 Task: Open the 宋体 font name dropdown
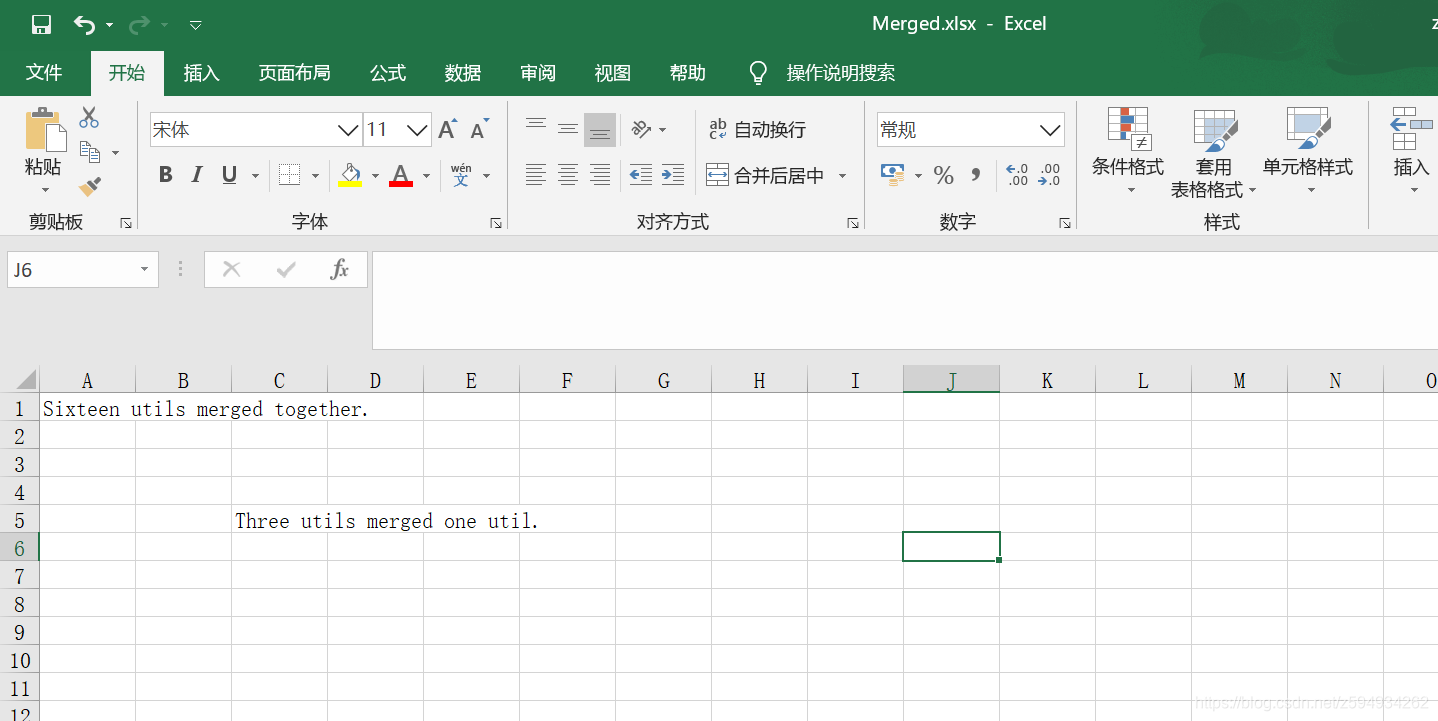(348, 130)
